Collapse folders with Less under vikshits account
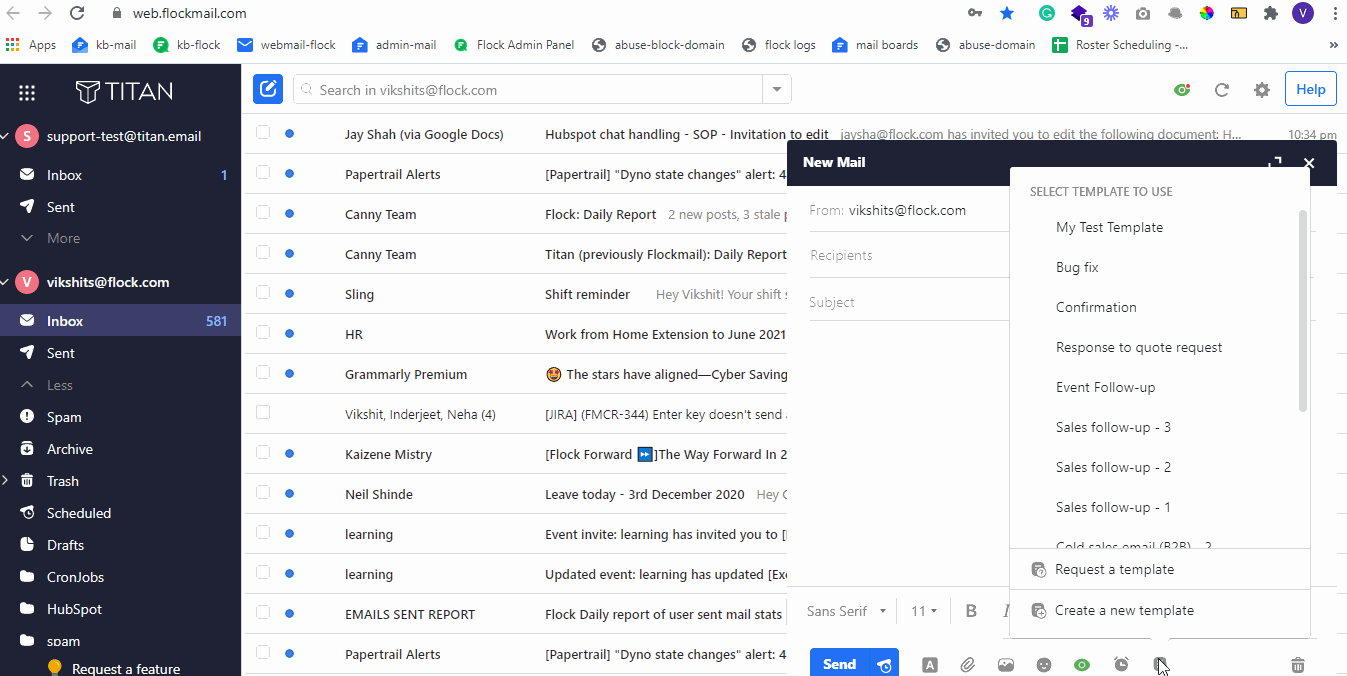 (48, 385)
